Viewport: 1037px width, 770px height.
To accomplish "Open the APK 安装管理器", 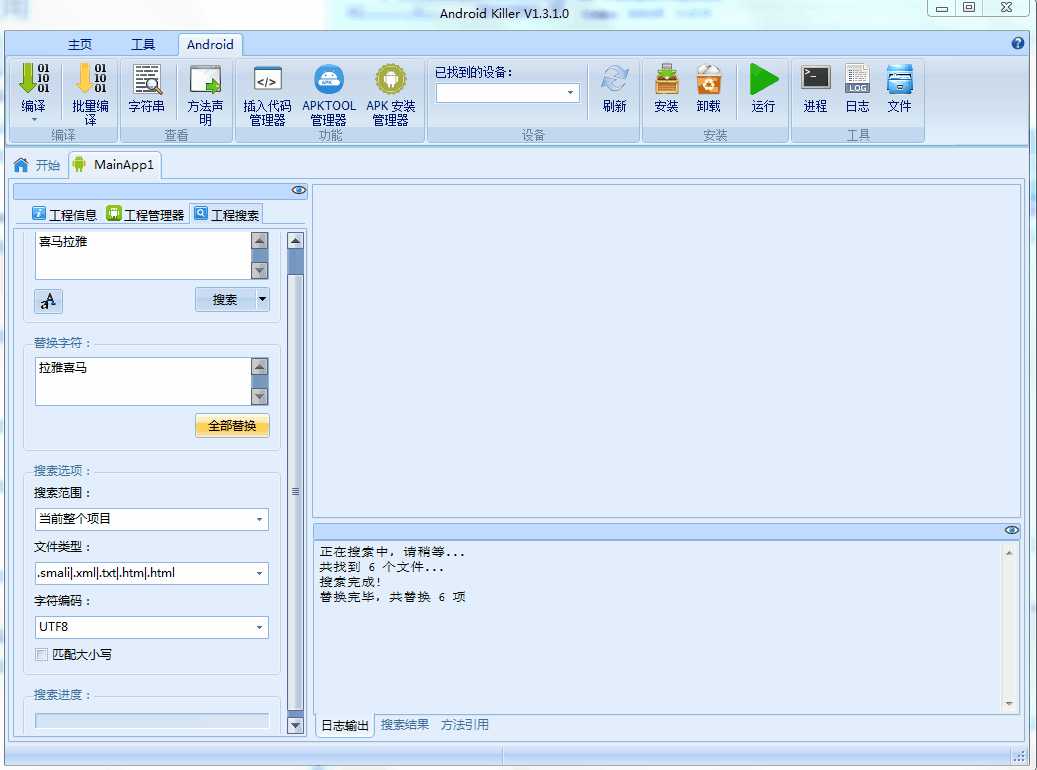I will point(390,95).
